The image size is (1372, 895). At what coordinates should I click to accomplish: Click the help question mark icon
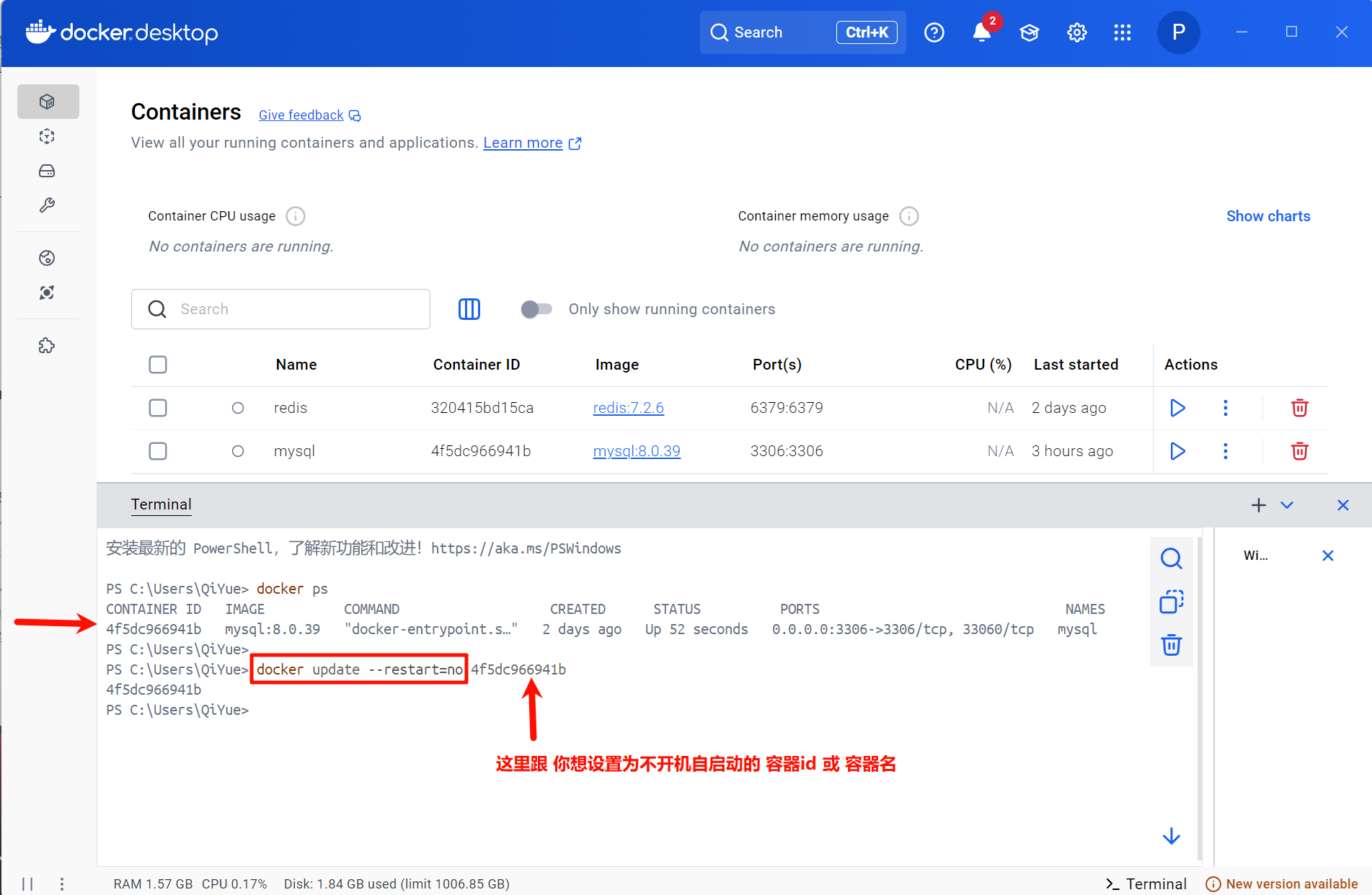pyautogui.click(x=934, y=32)
